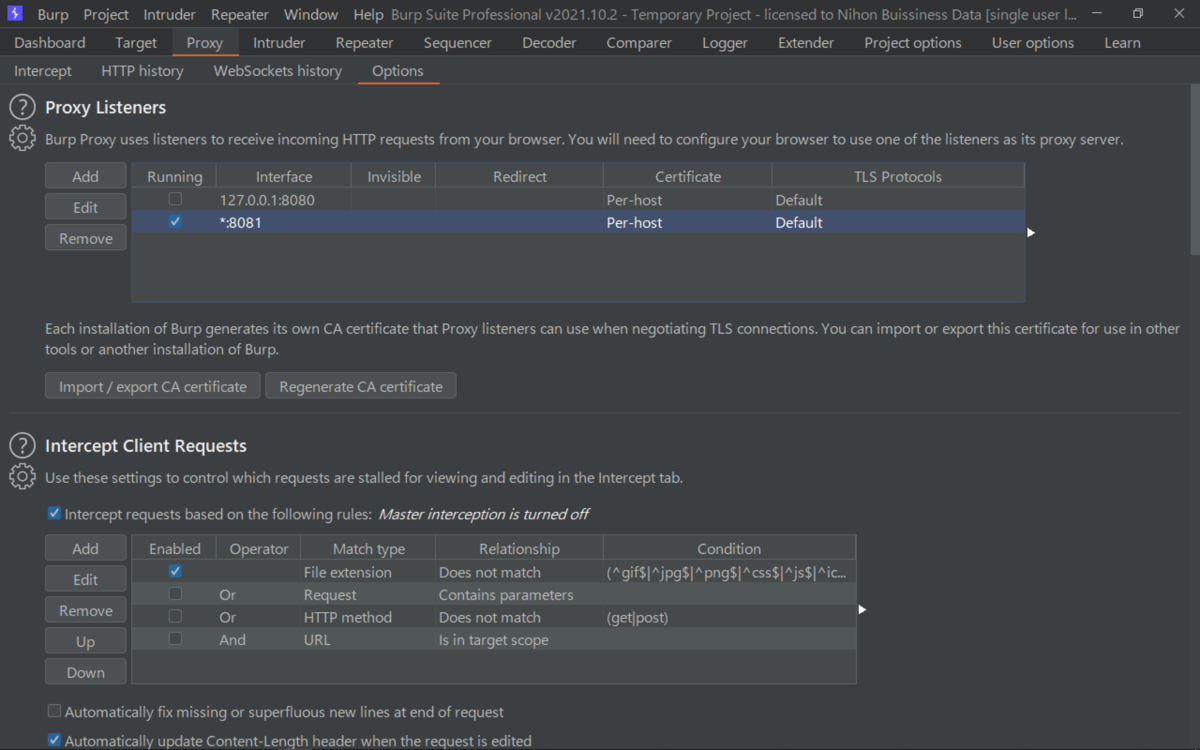The width and height of the screenshot is (1200, 750).
Task: Click Import / export CA certificate
Action: tap(153, 386)
